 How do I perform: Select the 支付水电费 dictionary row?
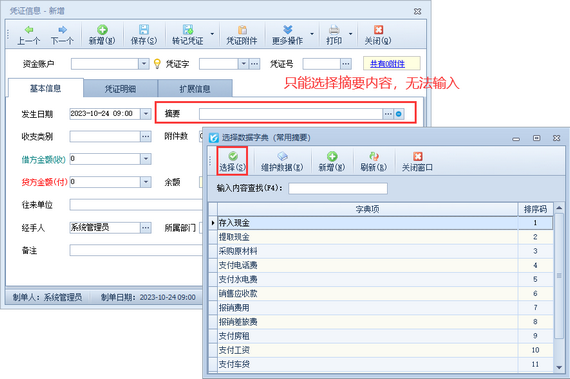[x=381, y=279]
